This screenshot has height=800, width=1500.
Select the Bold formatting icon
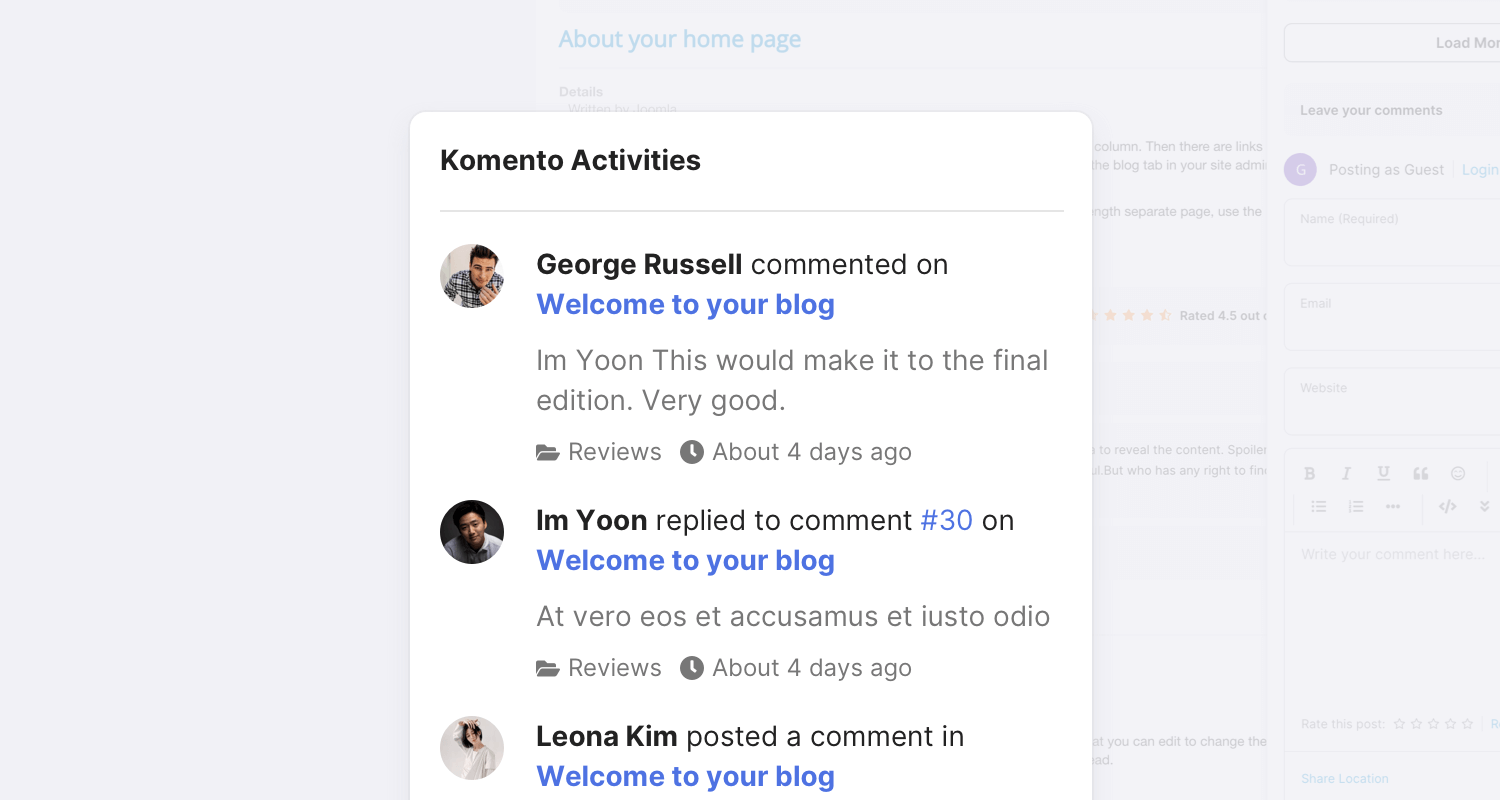pos(1310,473)
